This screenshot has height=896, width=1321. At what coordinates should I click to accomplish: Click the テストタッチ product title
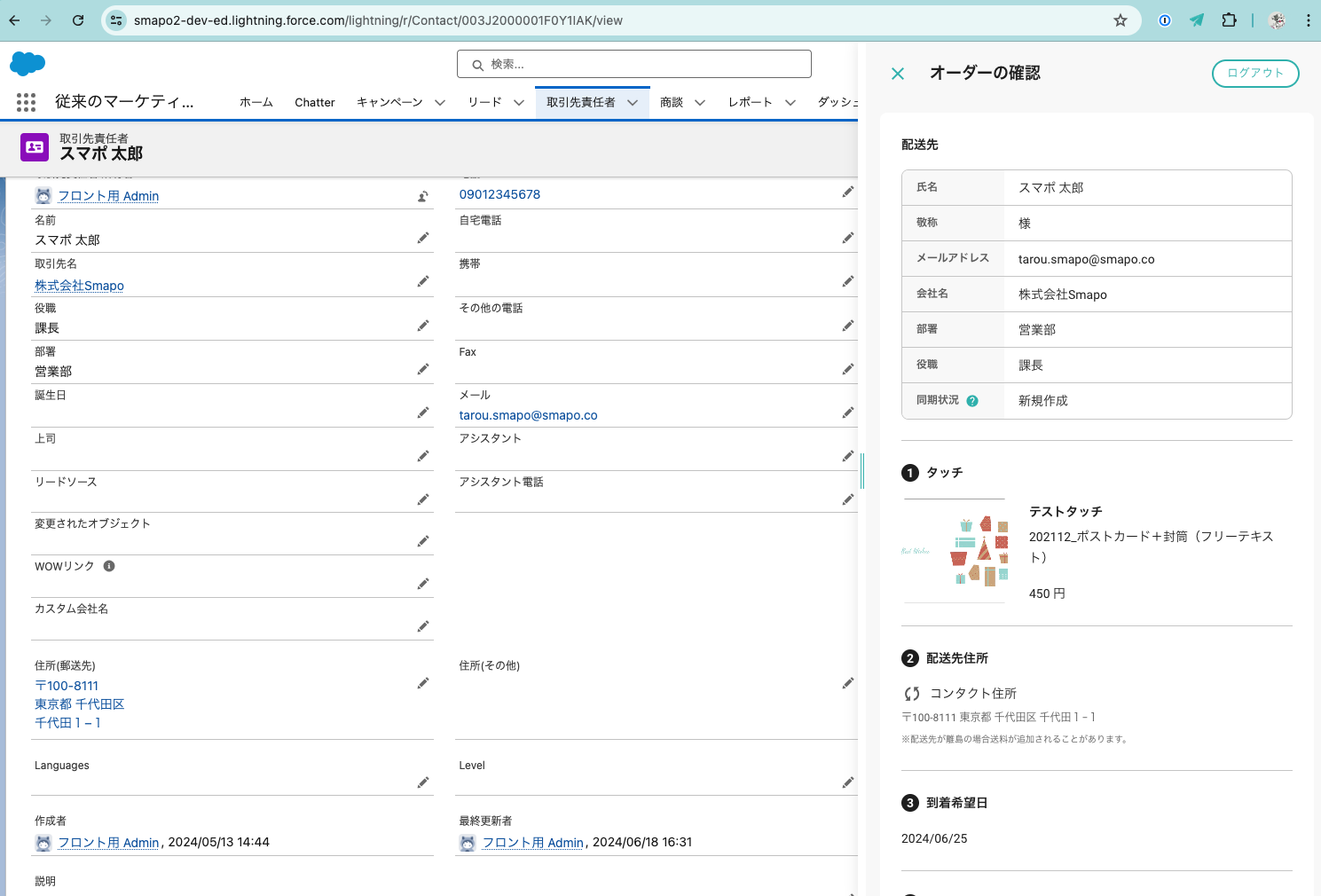(1065, 512)
